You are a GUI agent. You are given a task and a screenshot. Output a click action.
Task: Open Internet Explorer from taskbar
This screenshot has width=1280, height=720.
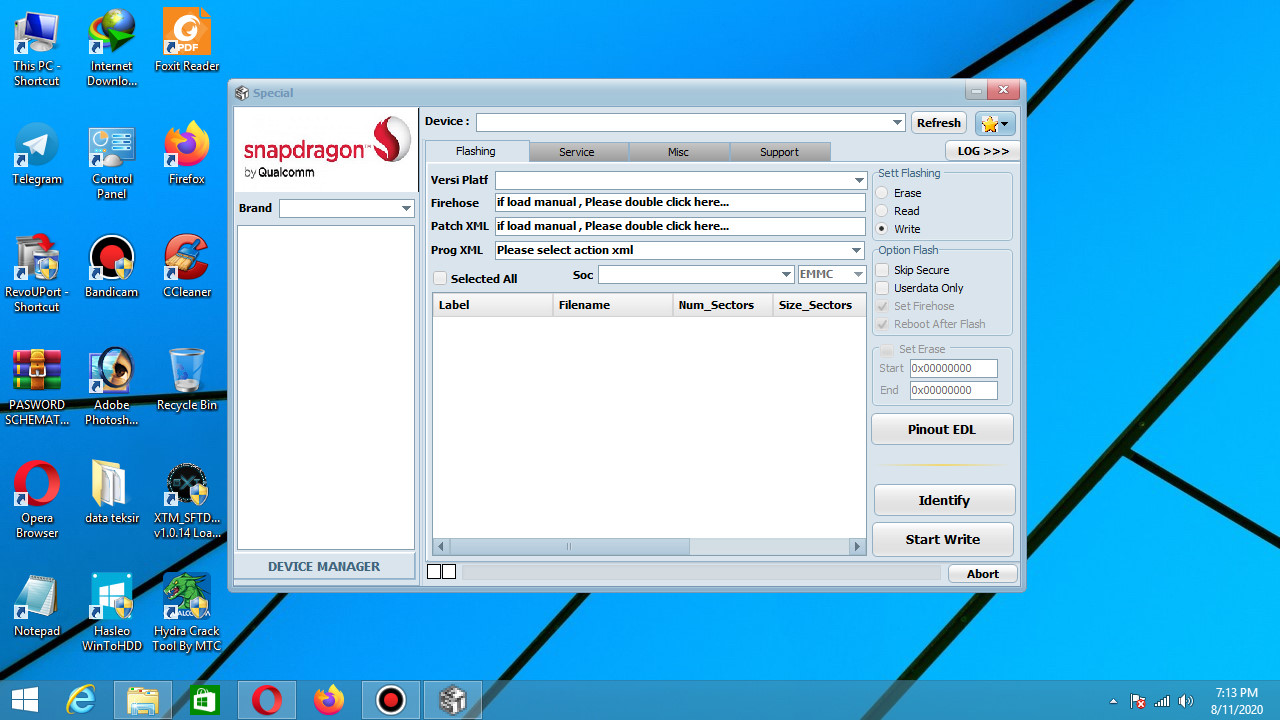80,700
